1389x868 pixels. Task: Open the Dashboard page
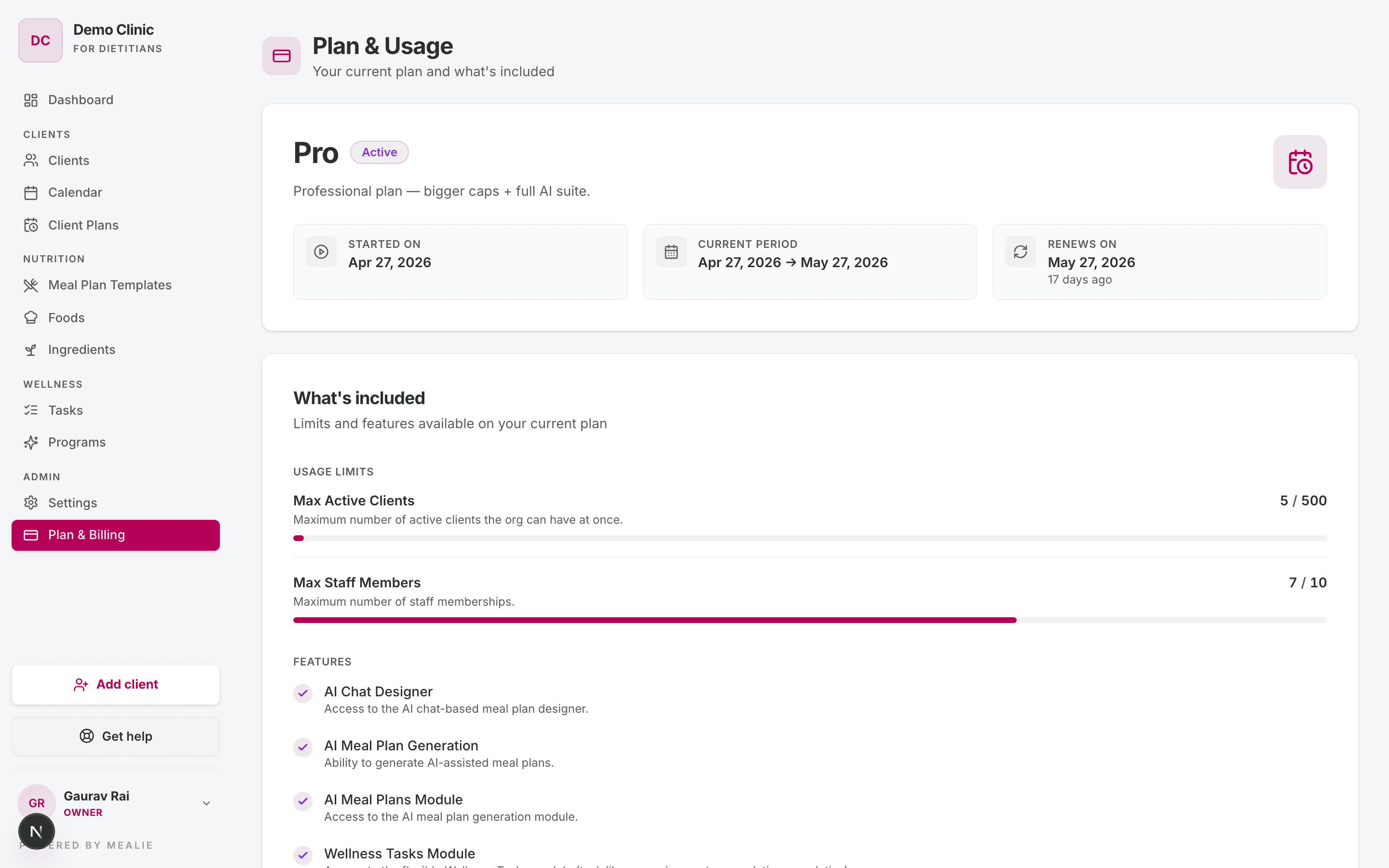[115, 100]
